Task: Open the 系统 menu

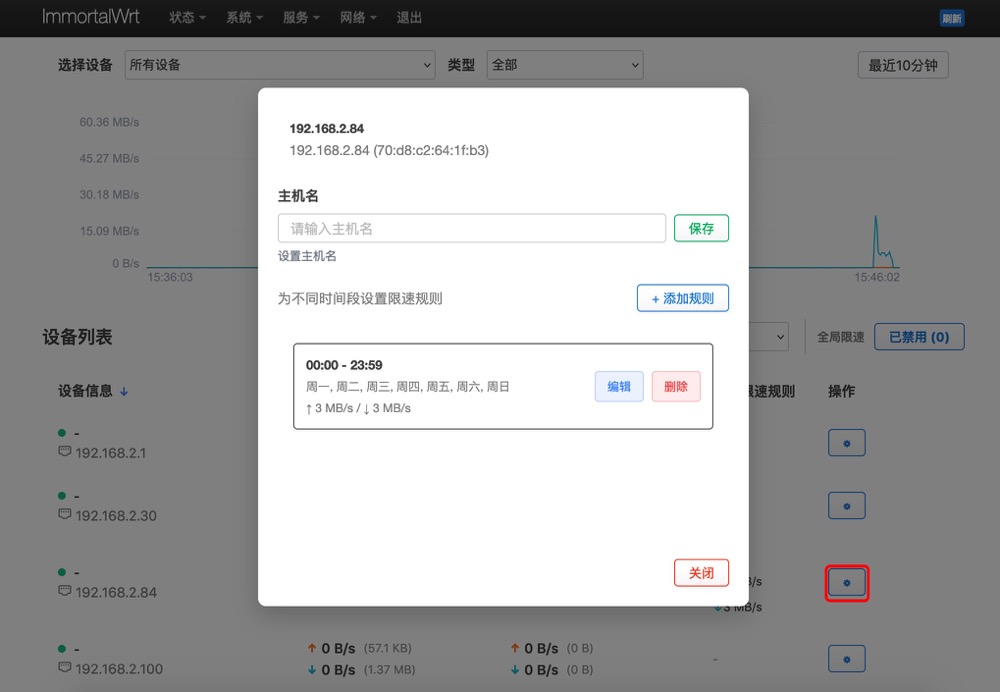Action: point(244,18)
